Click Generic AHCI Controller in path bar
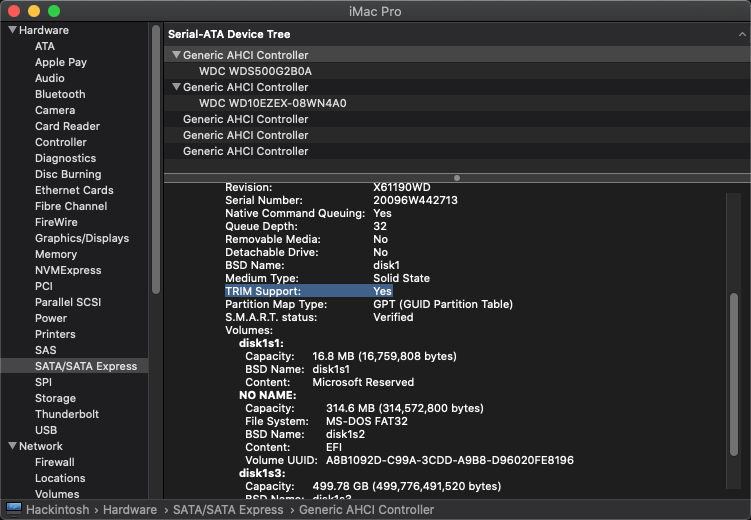 click(366, 509)
